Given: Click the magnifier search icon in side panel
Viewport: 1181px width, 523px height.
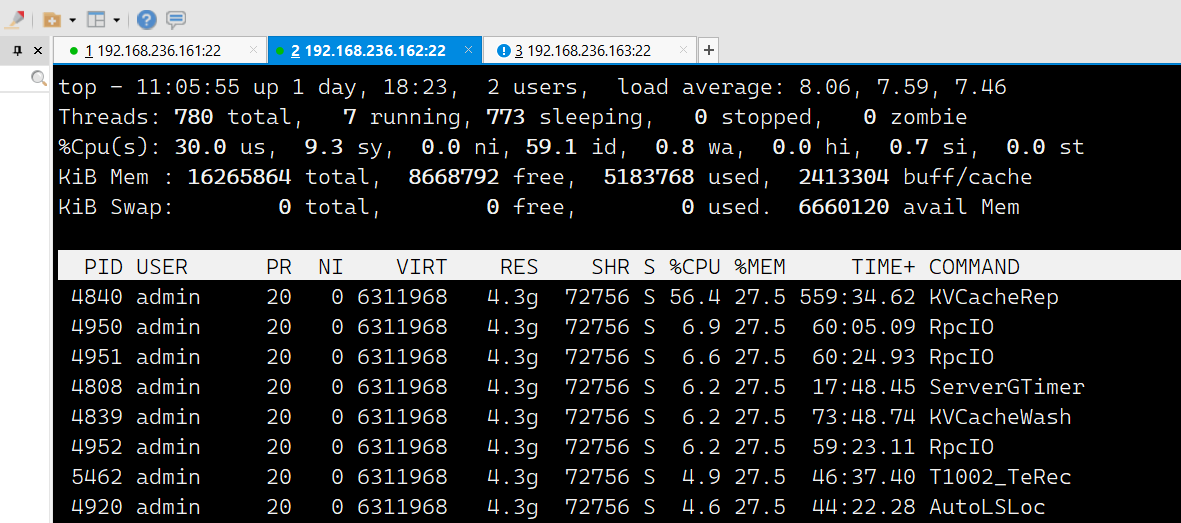Looking at the screenshot, I should [38, 78].
